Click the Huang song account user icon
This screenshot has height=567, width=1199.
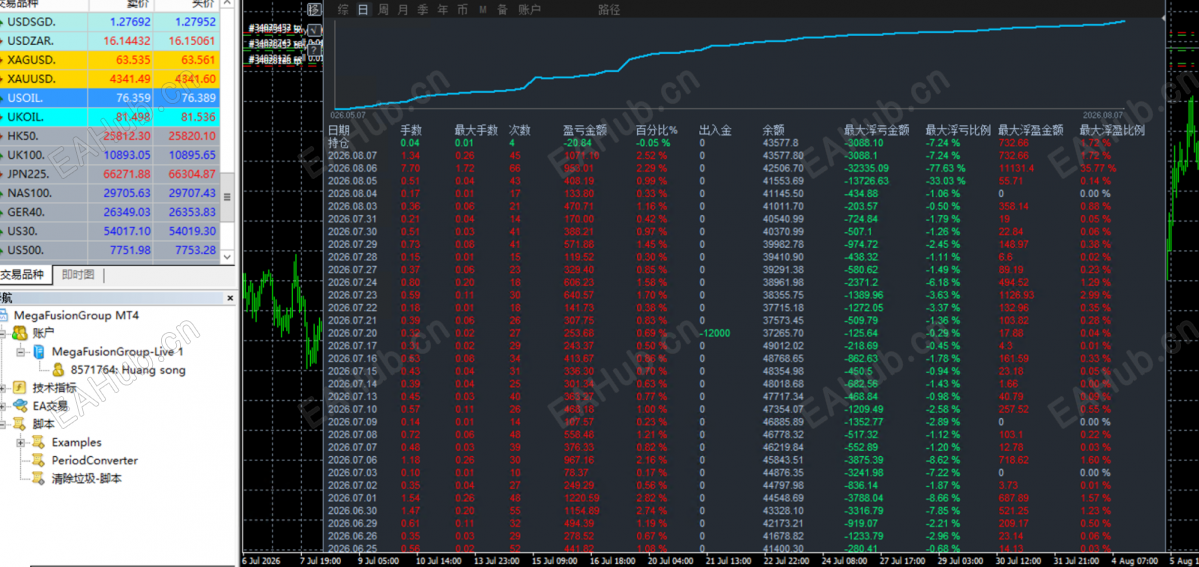(x=58, y=370)
